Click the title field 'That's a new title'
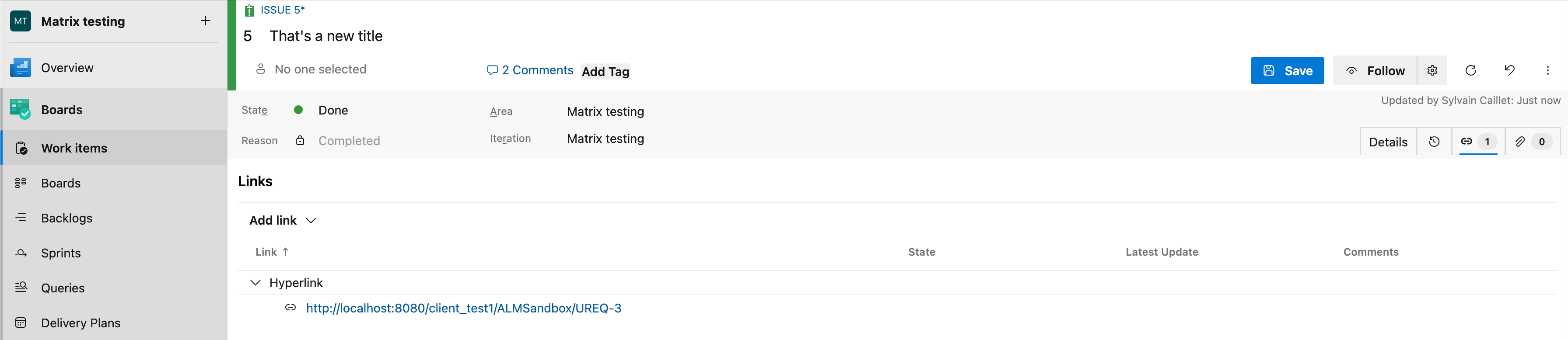This screenshot has height=340, width=1568. [326, 36]
